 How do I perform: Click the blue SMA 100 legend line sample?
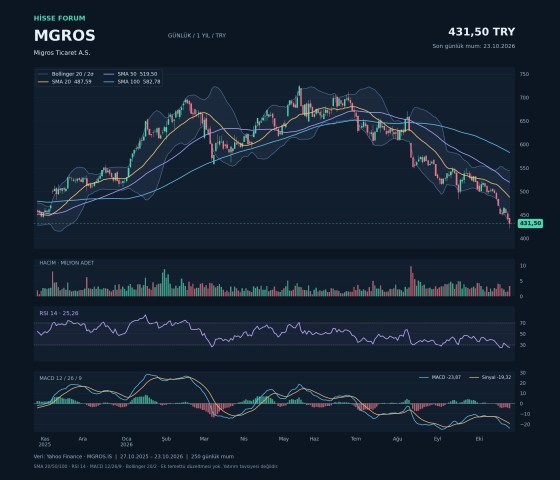coord(109,82)
